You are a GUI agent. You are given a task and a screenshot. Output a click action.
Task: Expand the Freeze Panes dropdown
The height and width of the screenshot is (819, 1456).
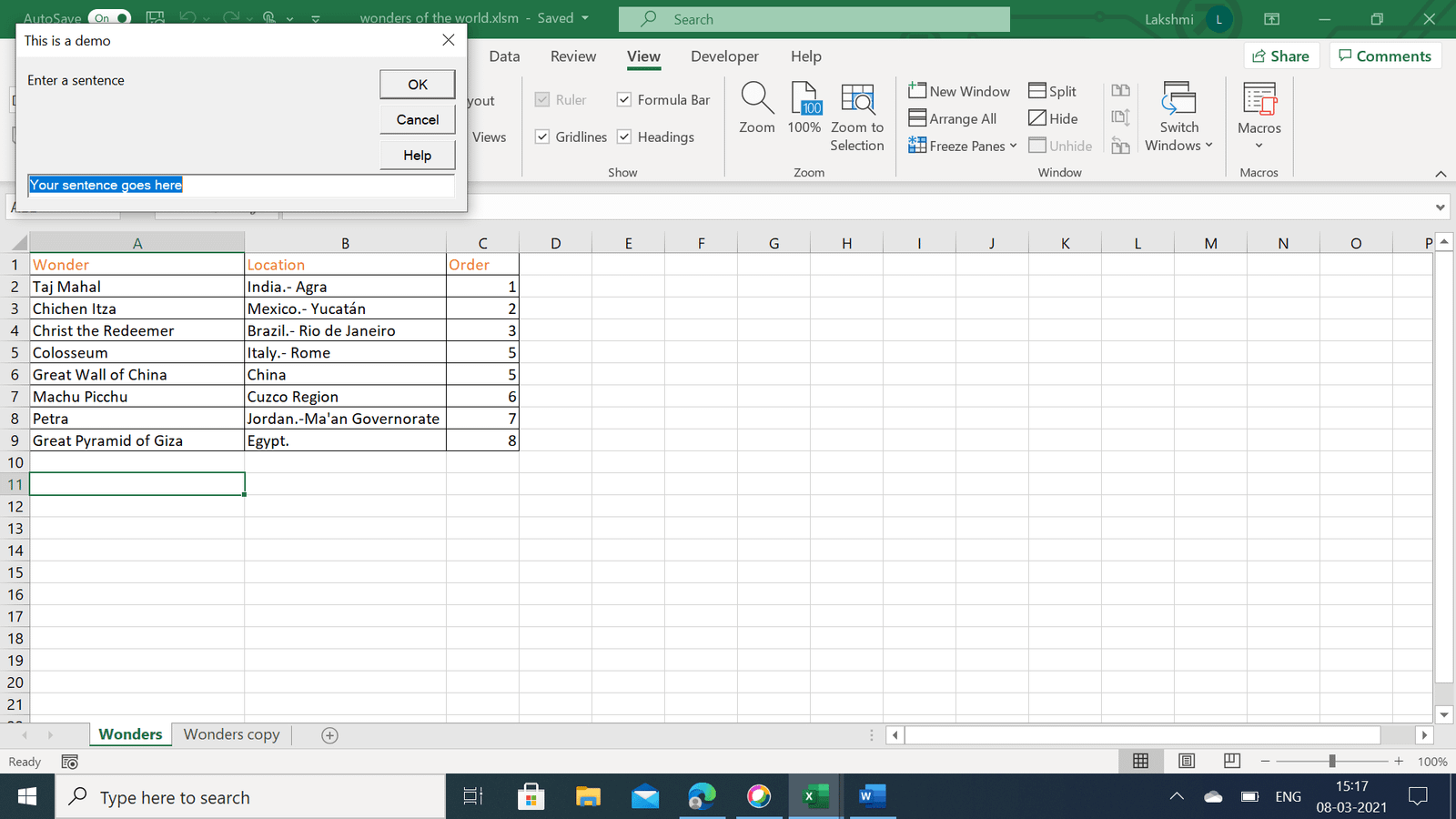[x=1013, y=146]
